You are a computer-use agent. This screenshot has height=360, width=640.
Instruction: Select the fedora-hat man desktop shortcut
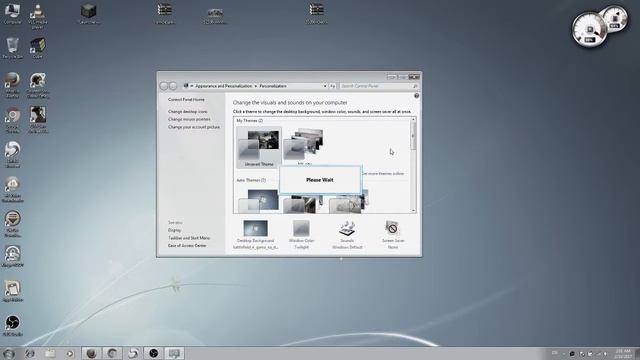click(38, 120)
